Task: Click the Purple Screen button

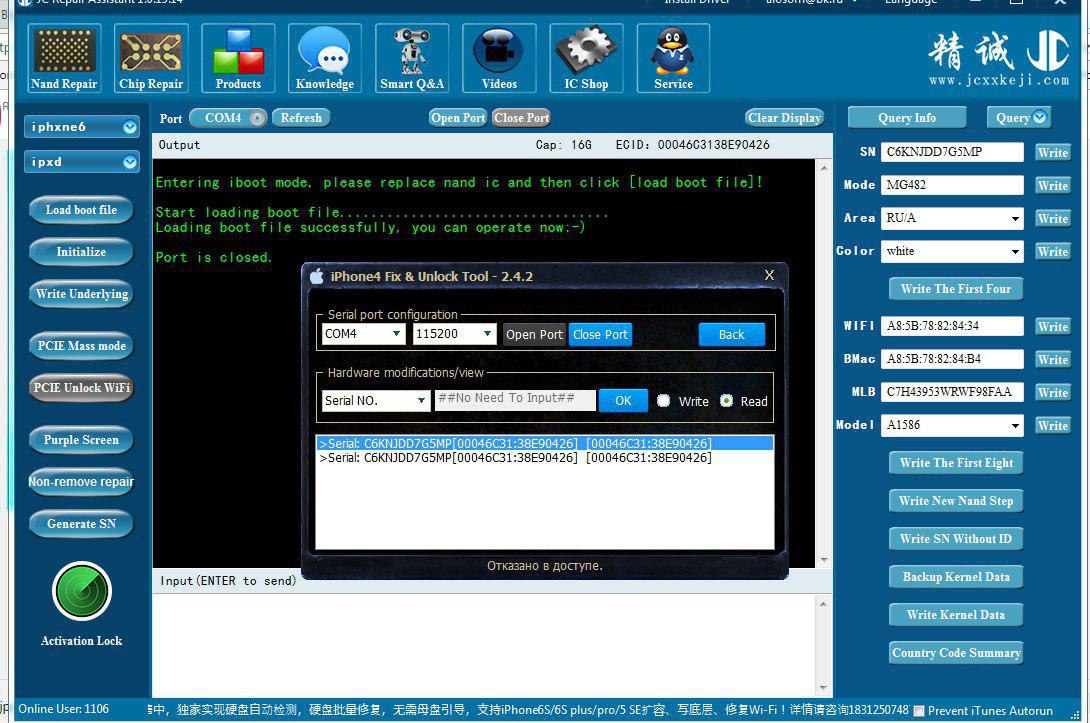Action: (81, 439)
